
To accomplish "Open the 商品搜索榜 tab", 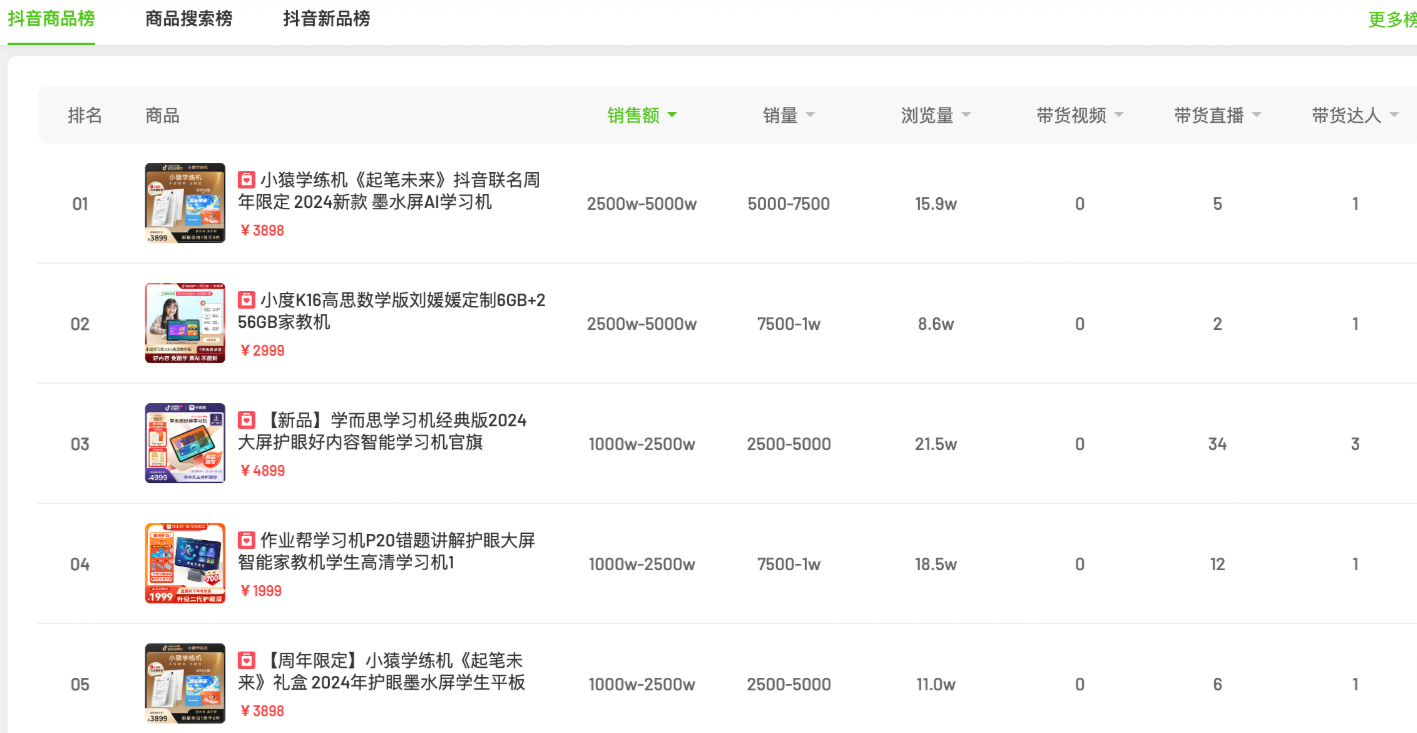I will tap(189, 19).
